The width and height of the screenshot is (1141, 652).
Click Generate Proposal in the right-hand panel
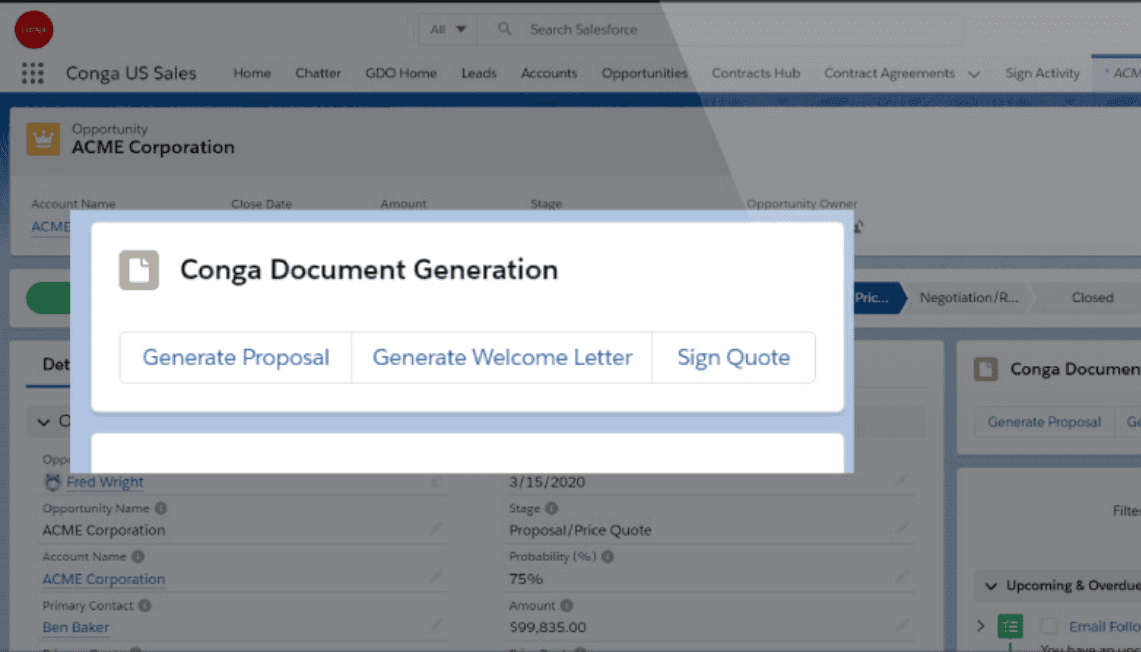pos(1044,422)
